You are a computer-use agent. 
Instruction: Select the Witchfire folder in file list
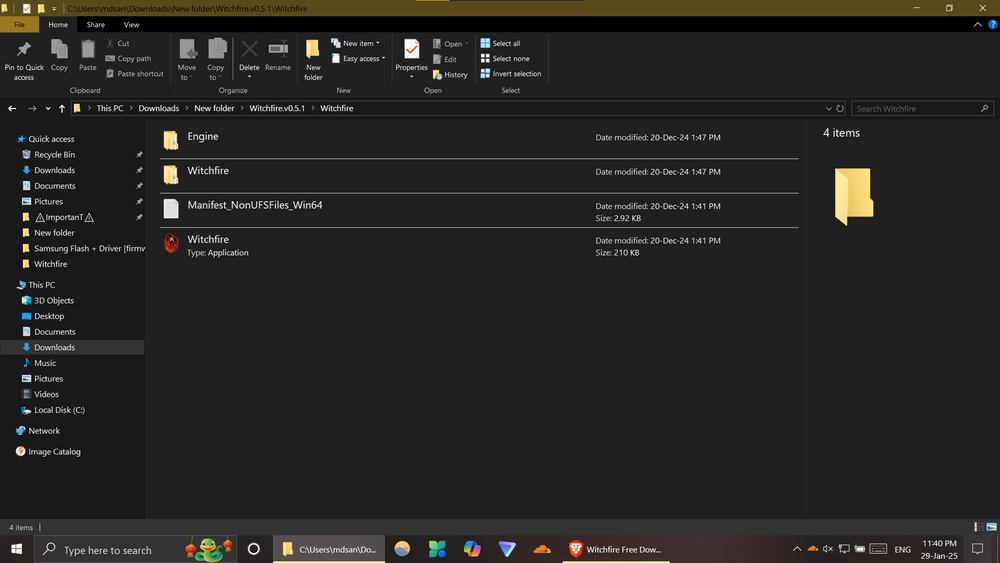pyautogui.click(x=479, y=175)
